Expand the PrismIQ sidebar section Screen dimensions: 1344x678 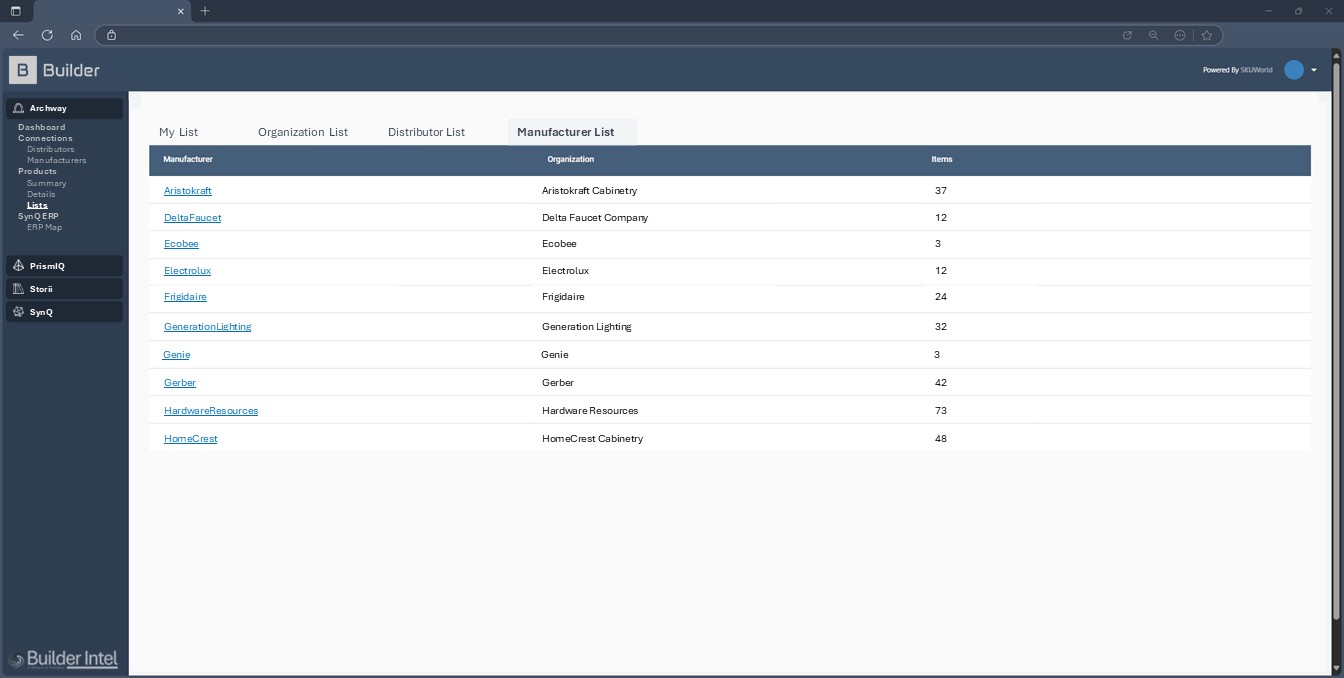tap(64, 266)
